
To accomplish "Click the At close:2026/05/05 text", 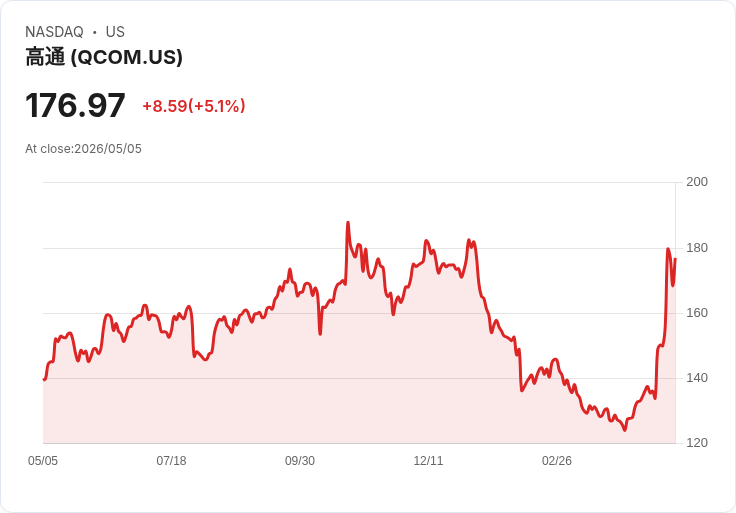I will click(x=83, y=149).
